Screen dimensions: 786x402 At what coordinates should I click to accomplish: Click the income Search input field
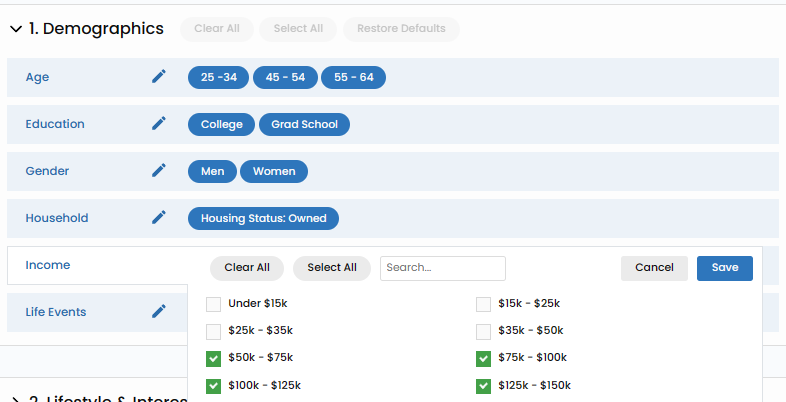442,268
